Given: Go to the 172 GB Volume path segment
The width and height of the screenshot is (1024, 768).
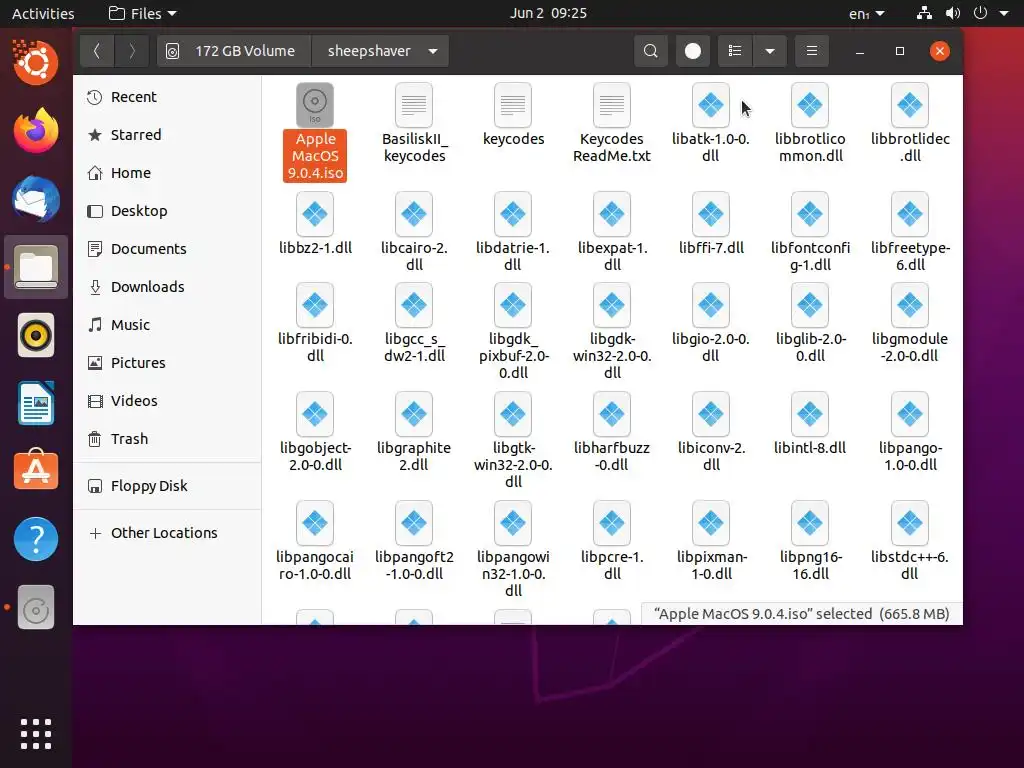Looking at the screenshot, I should pyautogui.click(x=234, y=51).
